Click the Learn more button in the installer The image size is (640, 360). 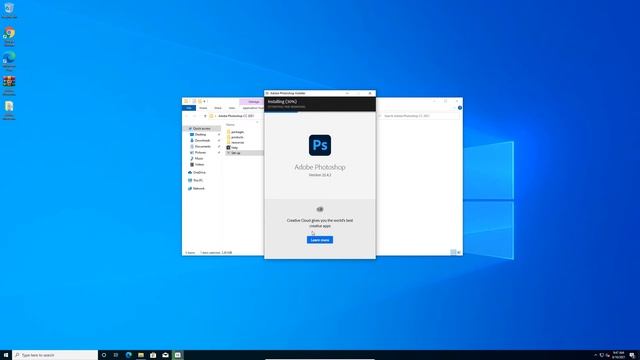click(320, 240)
